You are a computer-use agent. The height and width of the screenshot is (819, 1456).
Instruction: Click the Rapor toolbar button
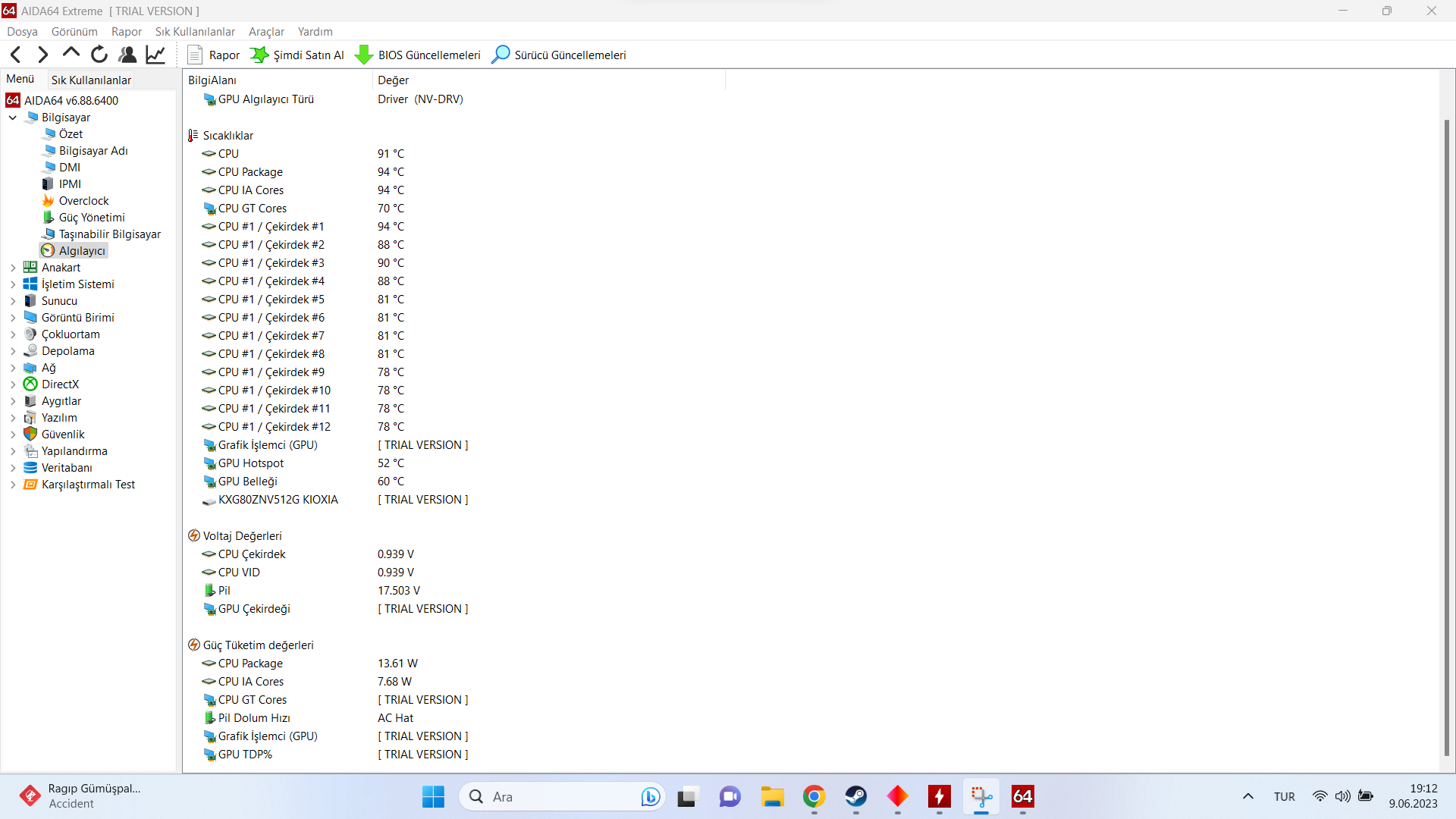point(214,55)
